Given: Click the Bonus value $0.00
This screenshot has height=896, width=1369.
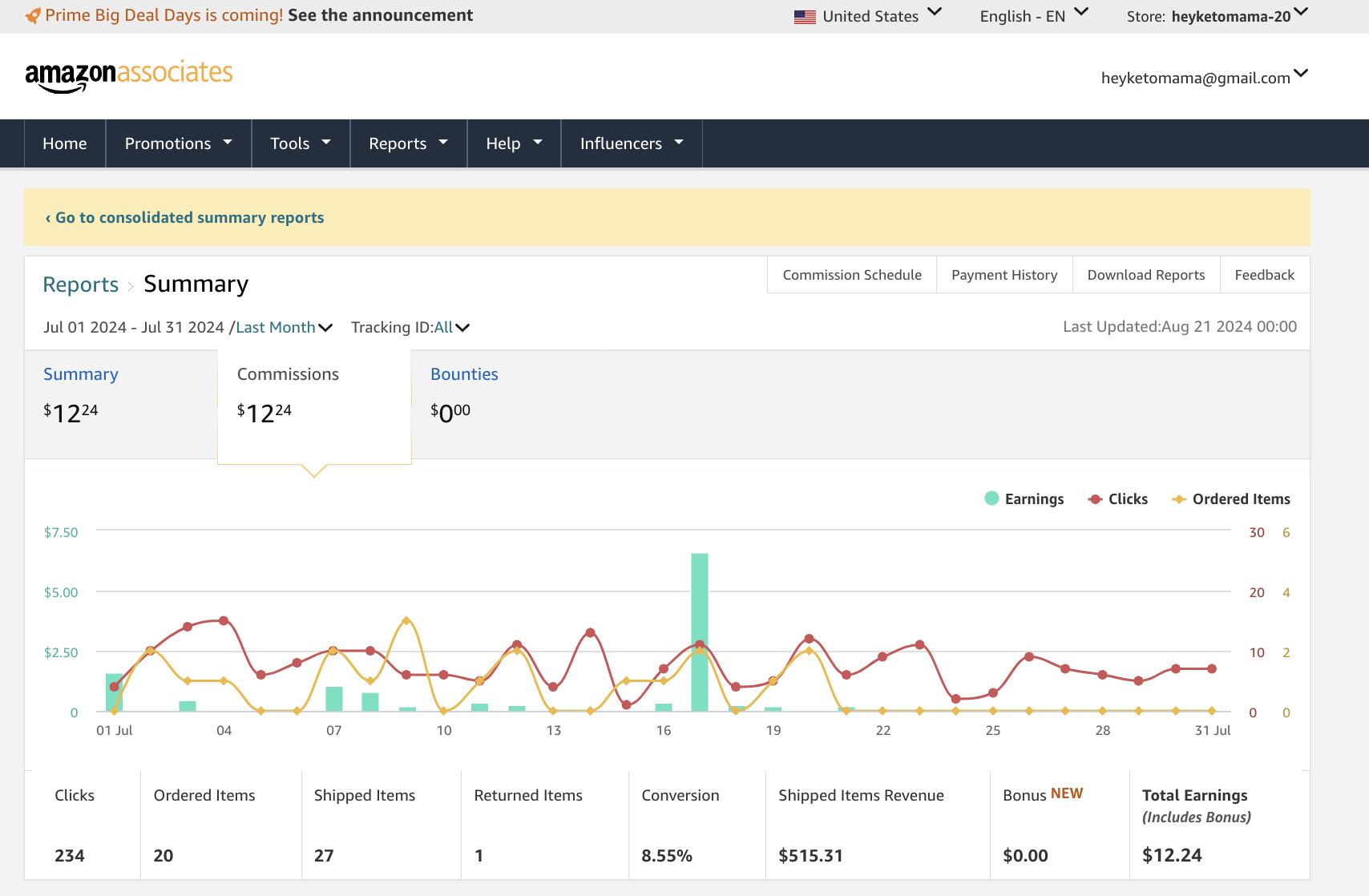Looking at the screenshot, I should coord(1025,855).
